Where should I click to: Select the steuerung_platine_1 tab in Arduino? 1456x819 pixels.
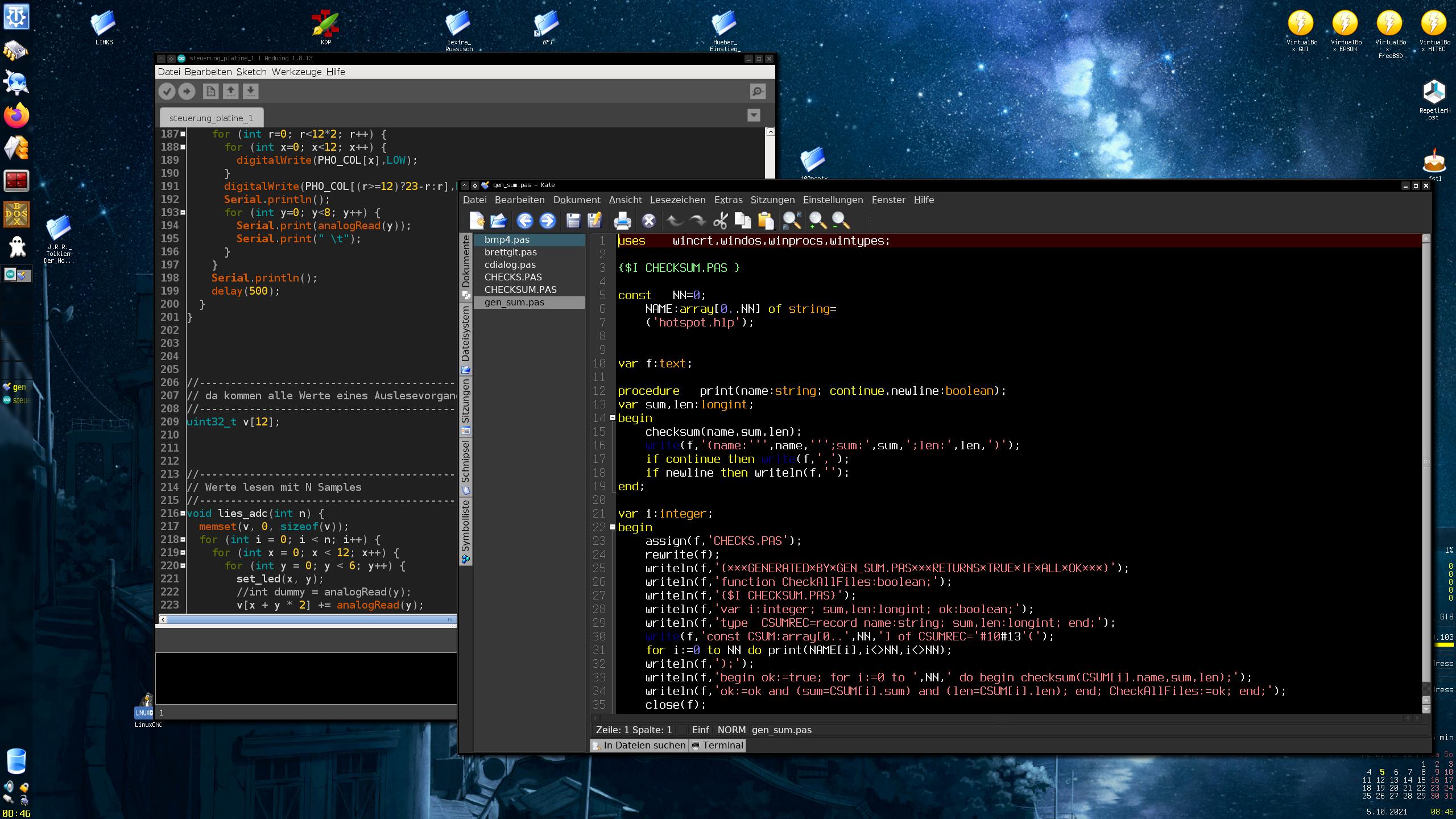(211, 118)
